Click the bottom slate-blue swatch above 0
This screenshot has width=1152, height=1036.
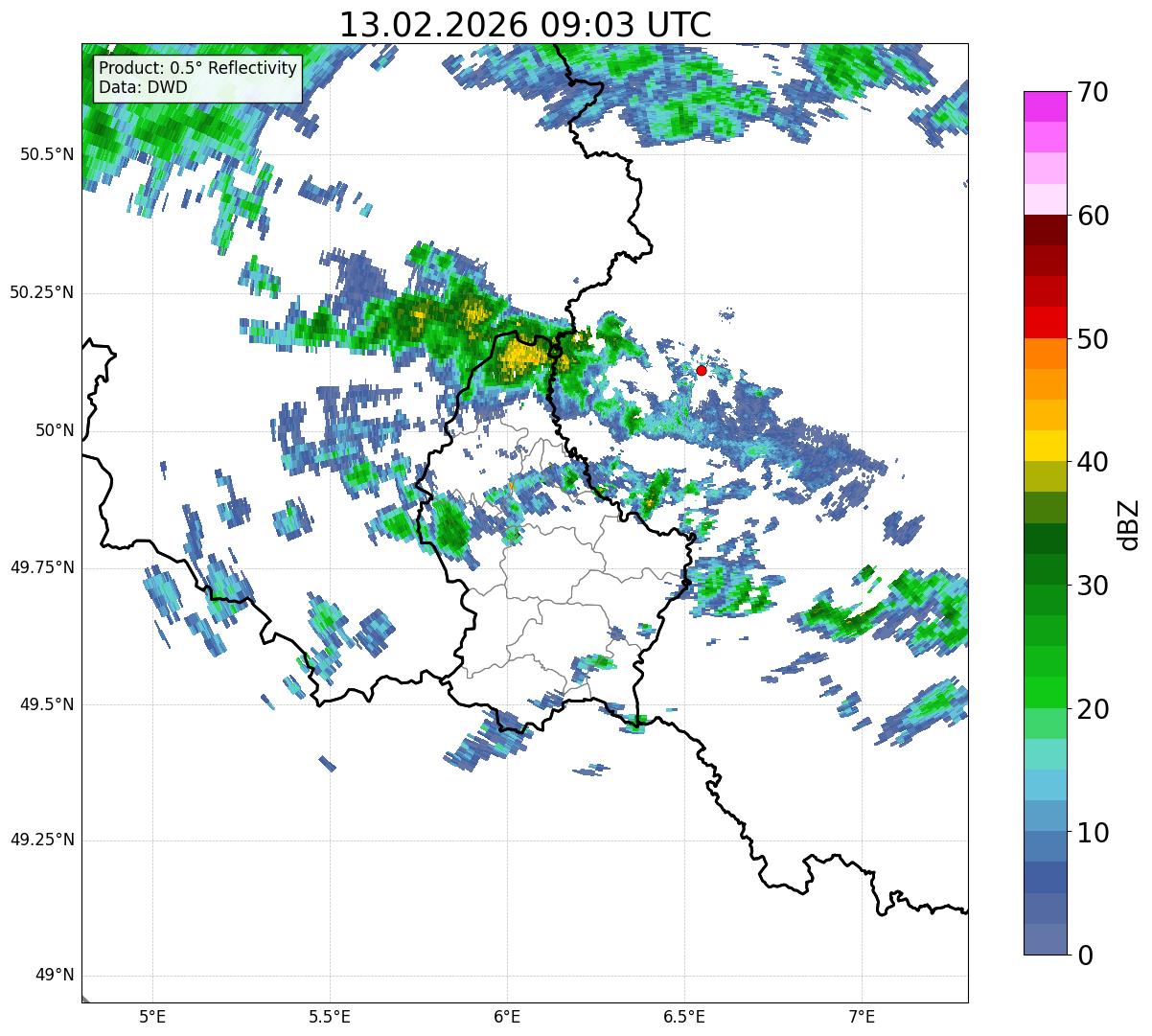pyautogui.click(x=1045, y=939)
